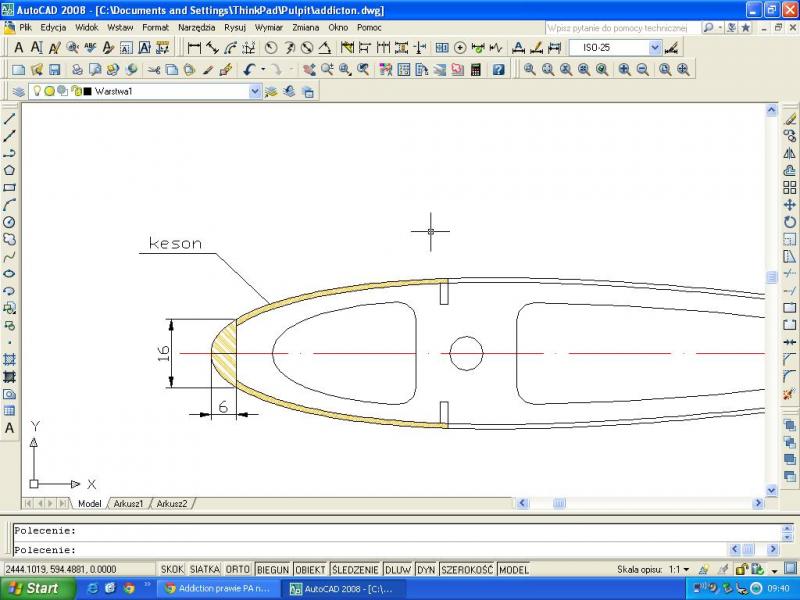Open the ISO-25 dimension style dropdown
Viewport: 800px width, 600px height.
click(x=655, y=48)
